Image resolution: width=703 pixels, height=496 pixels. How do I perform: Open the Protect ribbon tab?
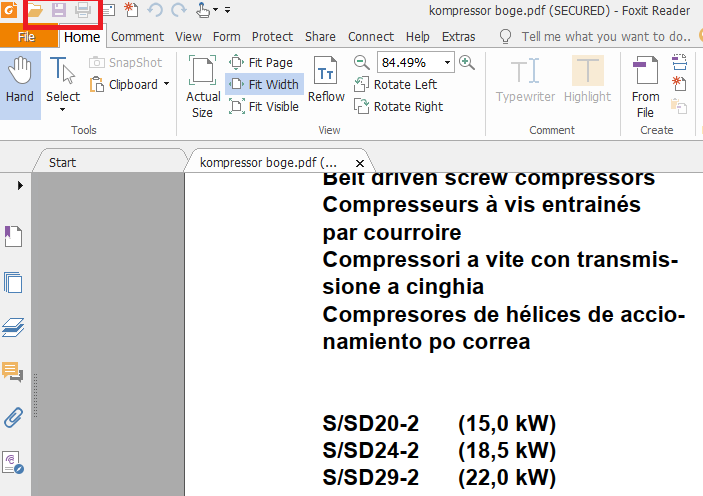coord(272,37)
